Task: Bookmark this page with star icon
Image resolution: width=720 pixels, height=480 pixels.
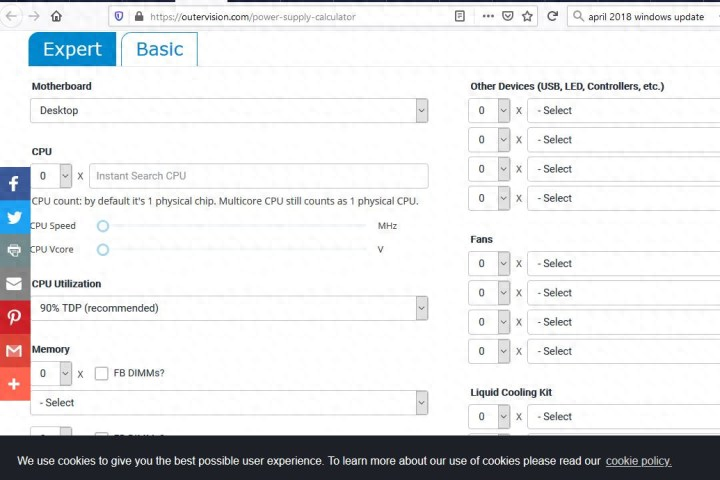Action: [x=527, y=16]
